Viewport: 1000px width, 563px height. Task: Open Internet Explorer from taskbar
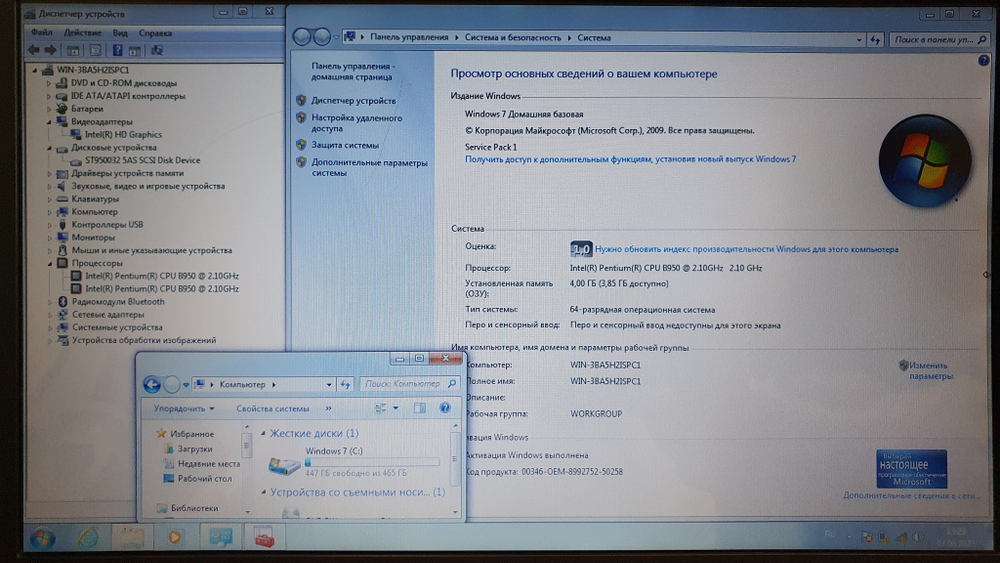pyautogui.click(x=88, y=539)
